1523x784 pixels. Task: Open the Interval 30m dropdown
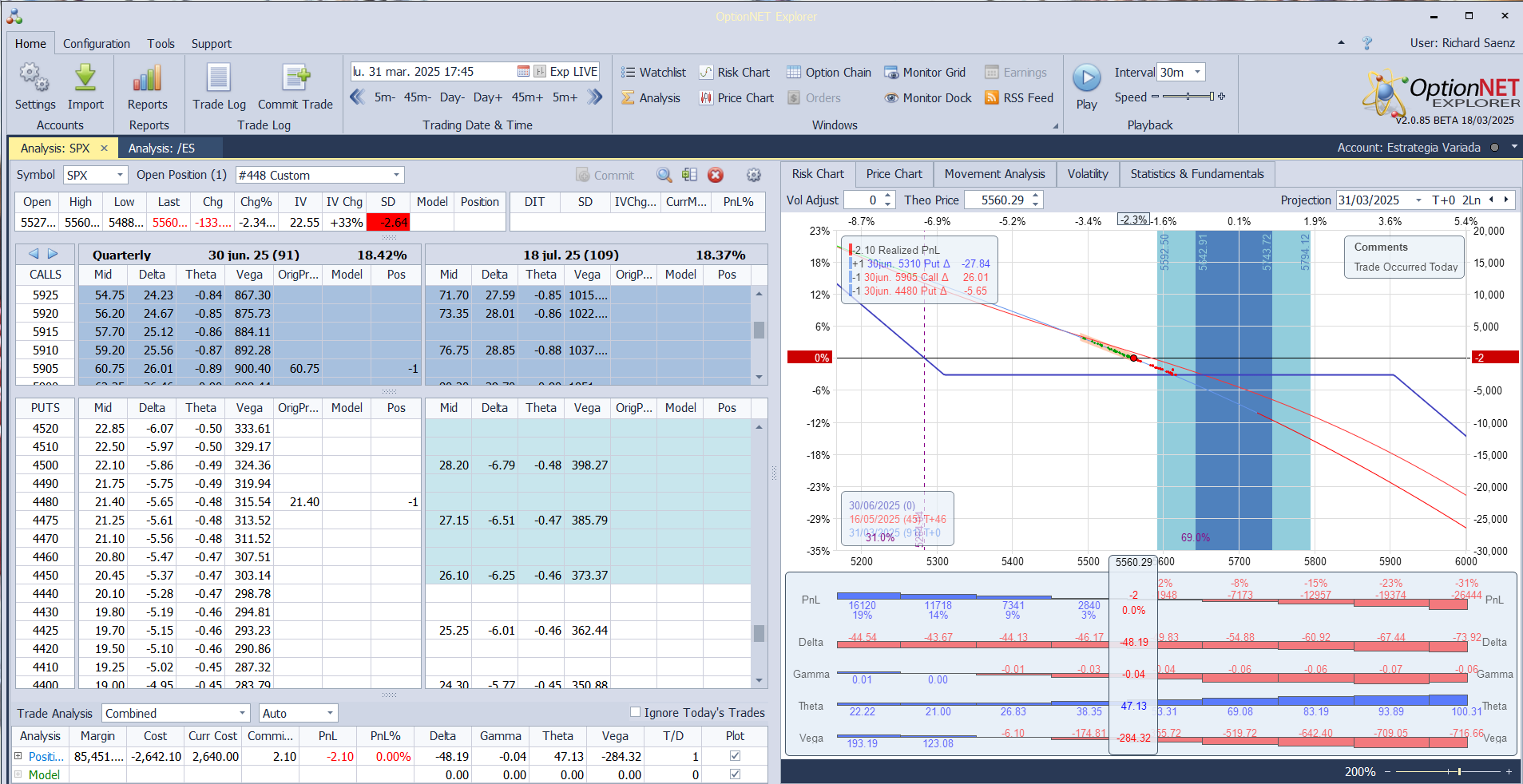tap(1197, 72)
